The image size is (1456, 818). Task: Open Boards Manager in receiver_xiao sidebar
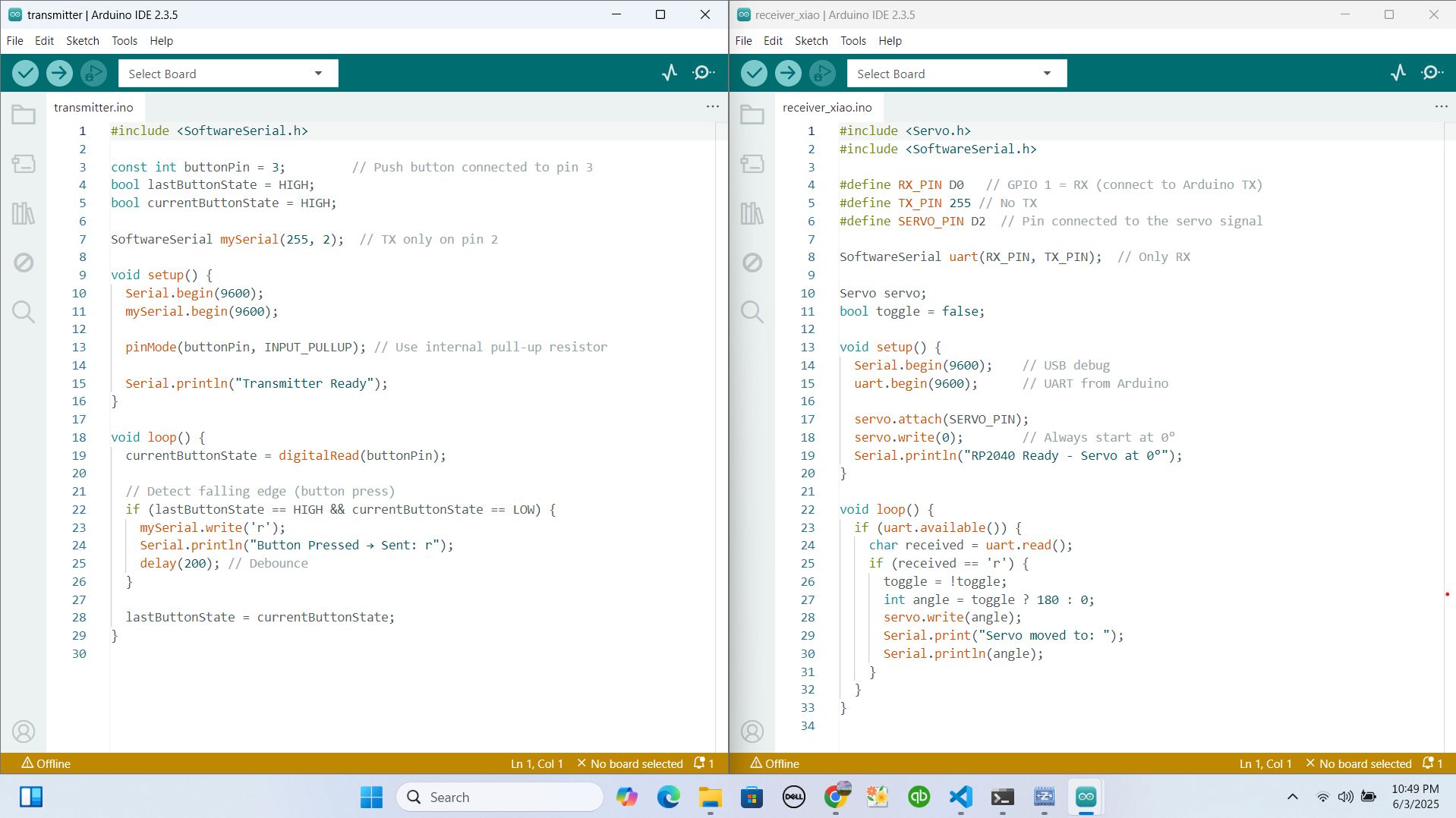point(752,164)
